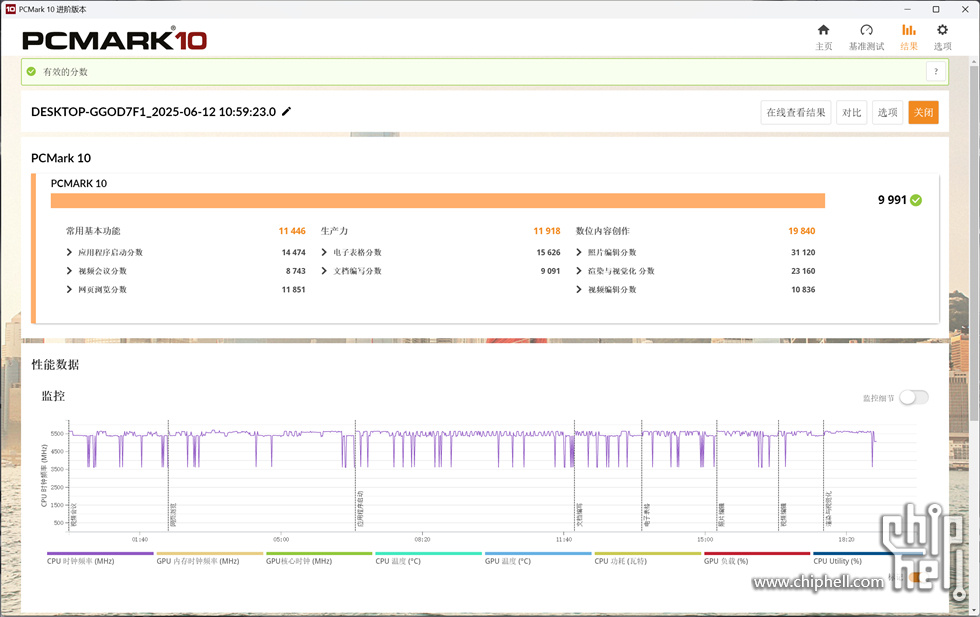Toggle the GPU 温度 (°C) legend series
This screenshot has width=980, height=617.
(x=538, y=558)
